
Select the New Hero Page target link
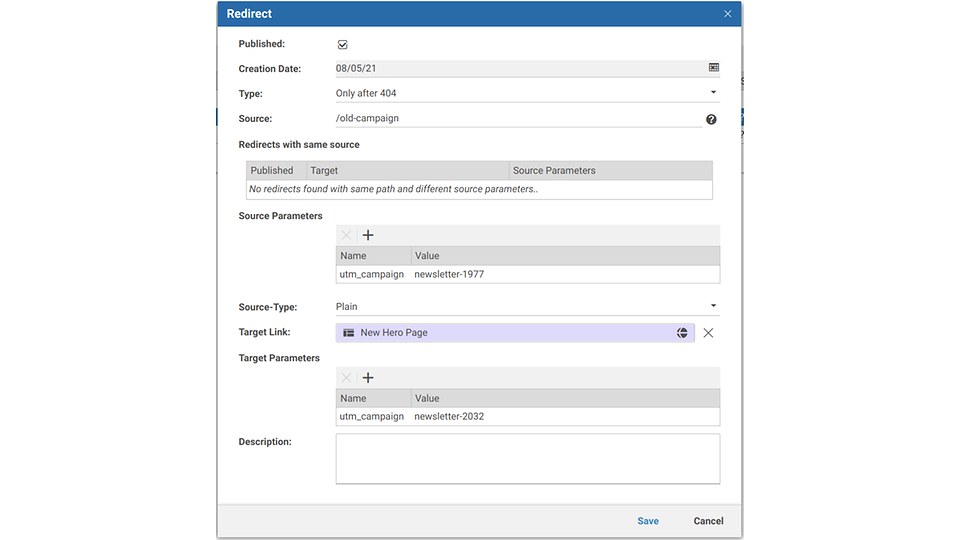(515, 332)
